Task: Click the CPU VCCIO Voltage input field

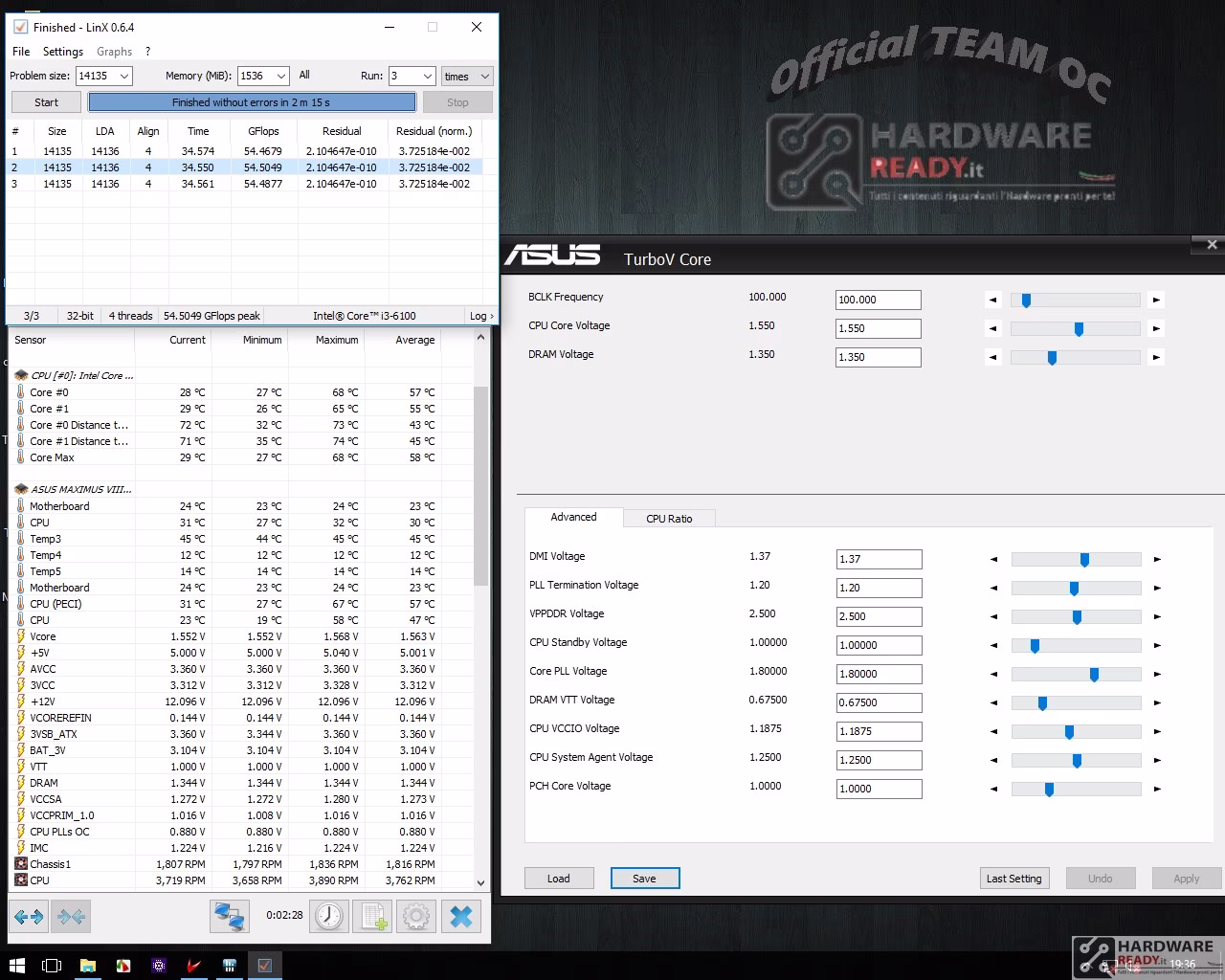Action: (879, 731)
